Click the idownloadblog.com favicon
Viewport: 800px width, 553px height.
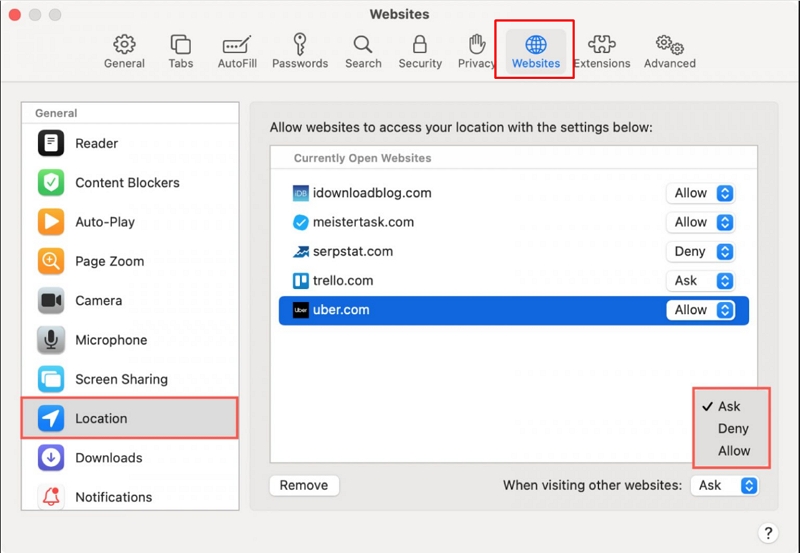click(x=301, y=193)
